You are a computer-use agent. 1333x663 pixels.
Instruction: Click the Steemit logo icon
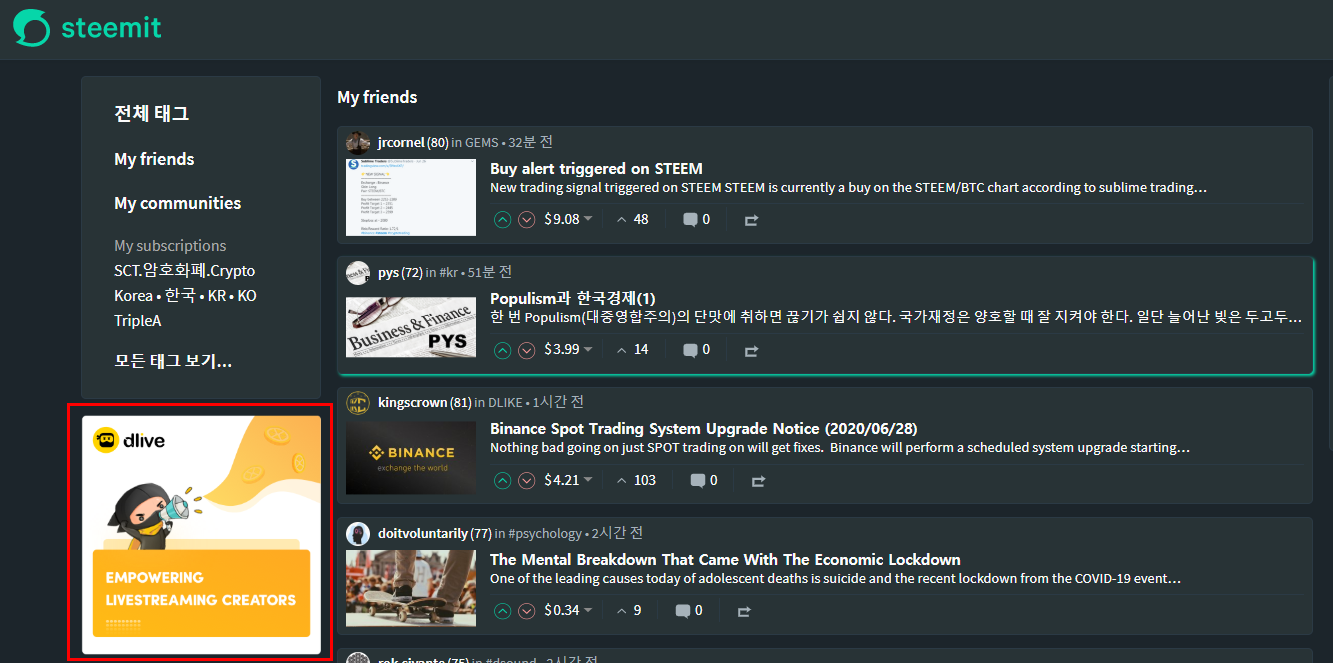click(x=31, y=28)
